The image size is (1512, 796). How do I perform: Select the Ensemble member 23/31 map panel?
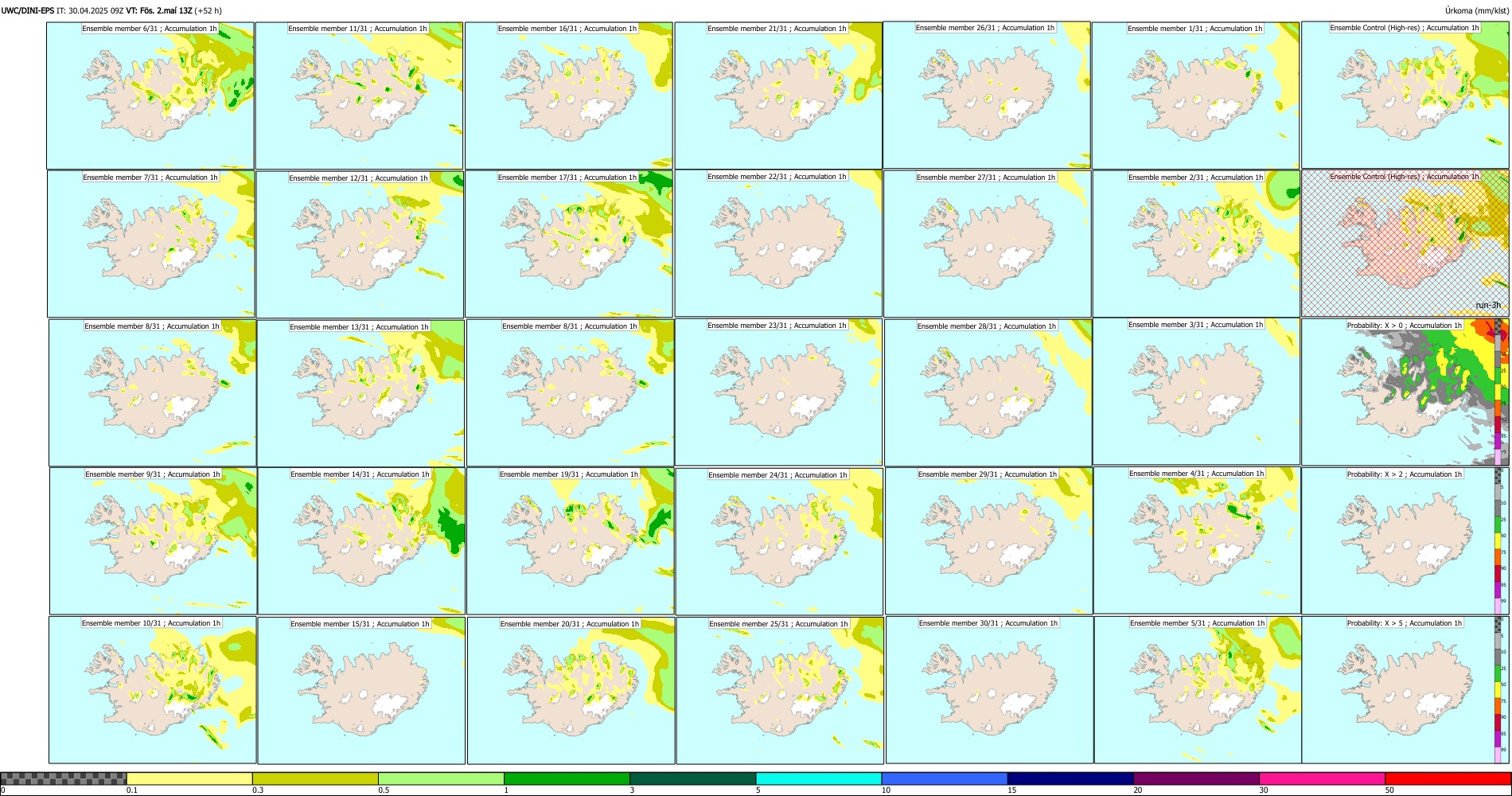click(x=778, y=392)
